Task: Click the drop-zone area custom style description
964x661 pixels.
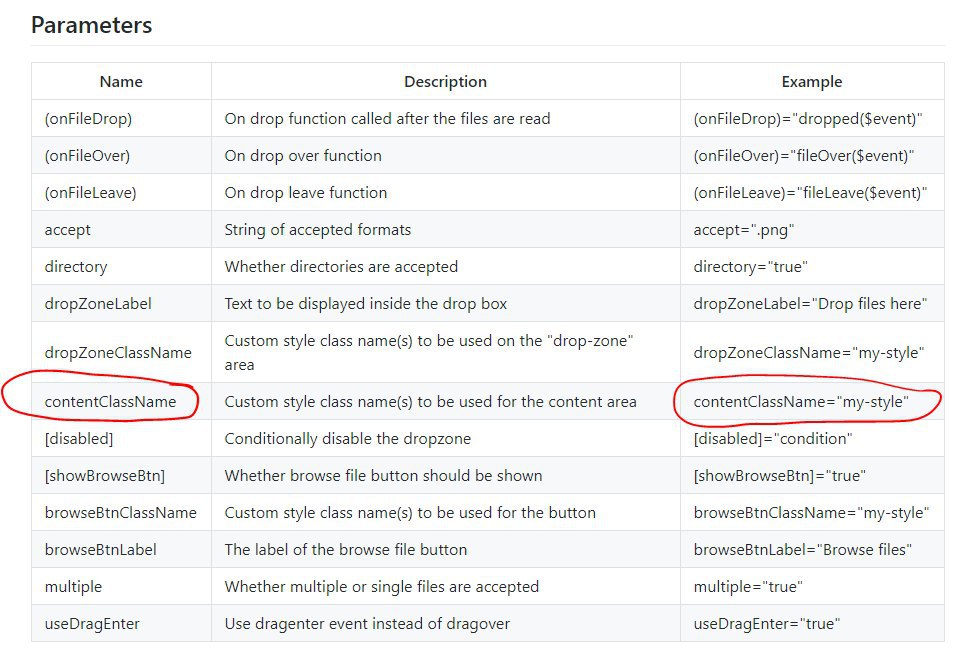Action: 429,353
